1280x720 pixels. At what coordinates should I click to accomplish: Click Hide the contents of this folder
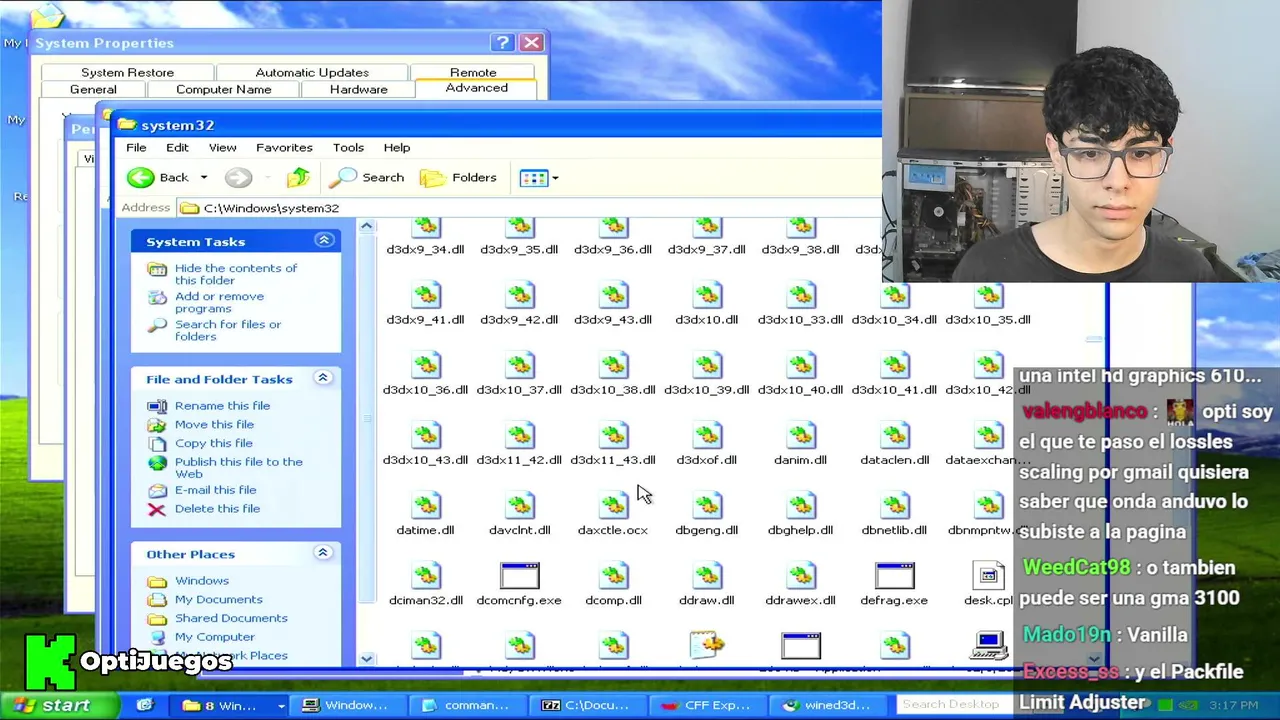(236, 274)
